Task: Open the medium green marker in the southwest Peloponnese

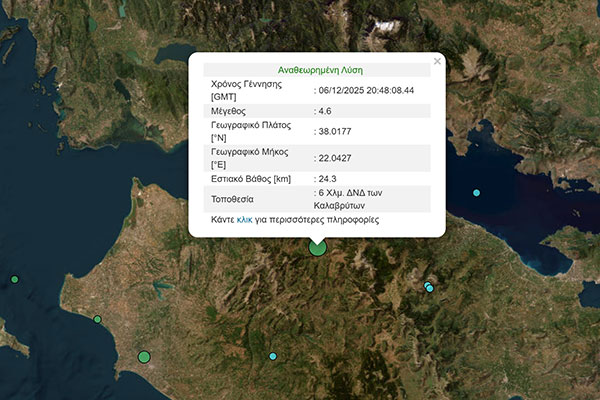Action: [144, 357]
